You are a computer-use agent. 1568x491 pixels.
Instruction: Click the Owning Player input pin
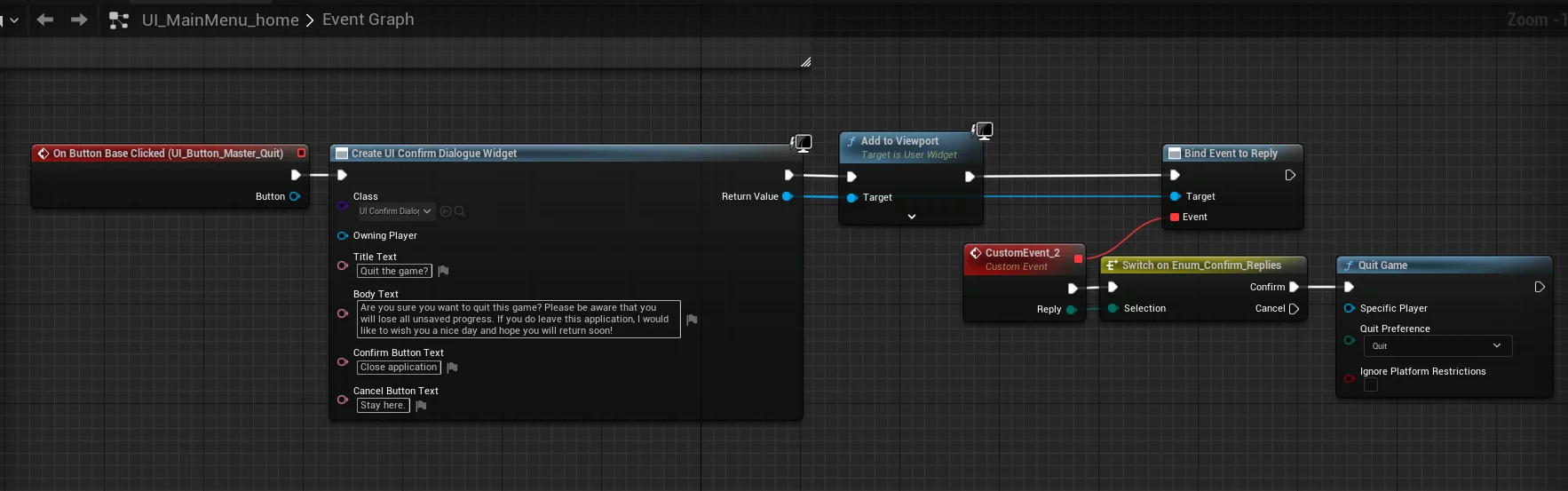[343, 235]
